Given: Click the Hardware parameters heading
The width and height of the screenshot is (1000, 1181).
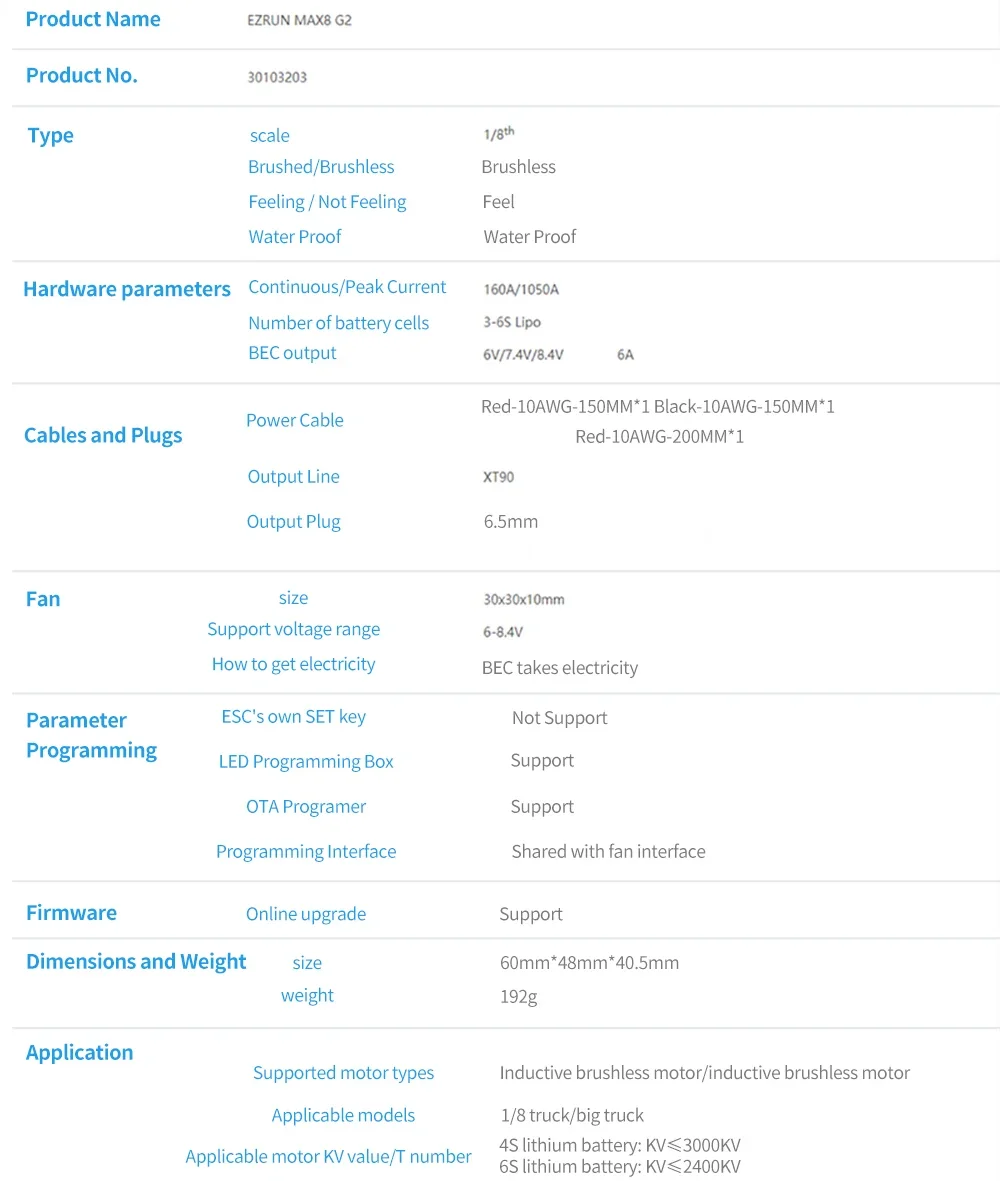Looking at the screenshot, I should coord(127,289).
